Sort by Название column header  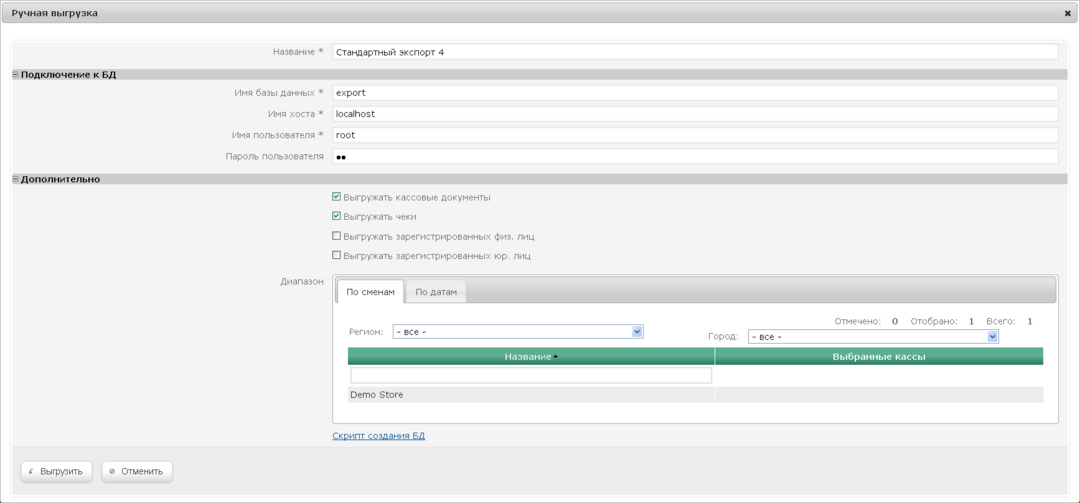tap(531, 356)
